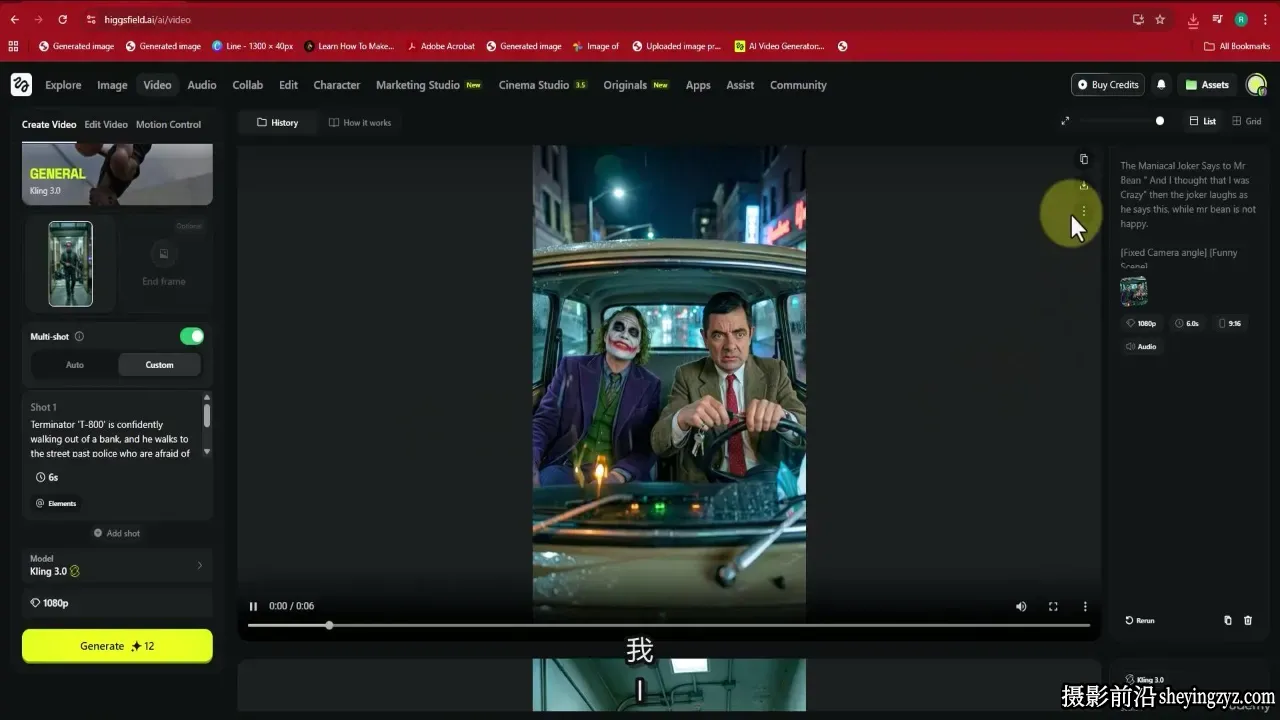Expand the Model Kling 3.0 selector

[x=117, y=565]
